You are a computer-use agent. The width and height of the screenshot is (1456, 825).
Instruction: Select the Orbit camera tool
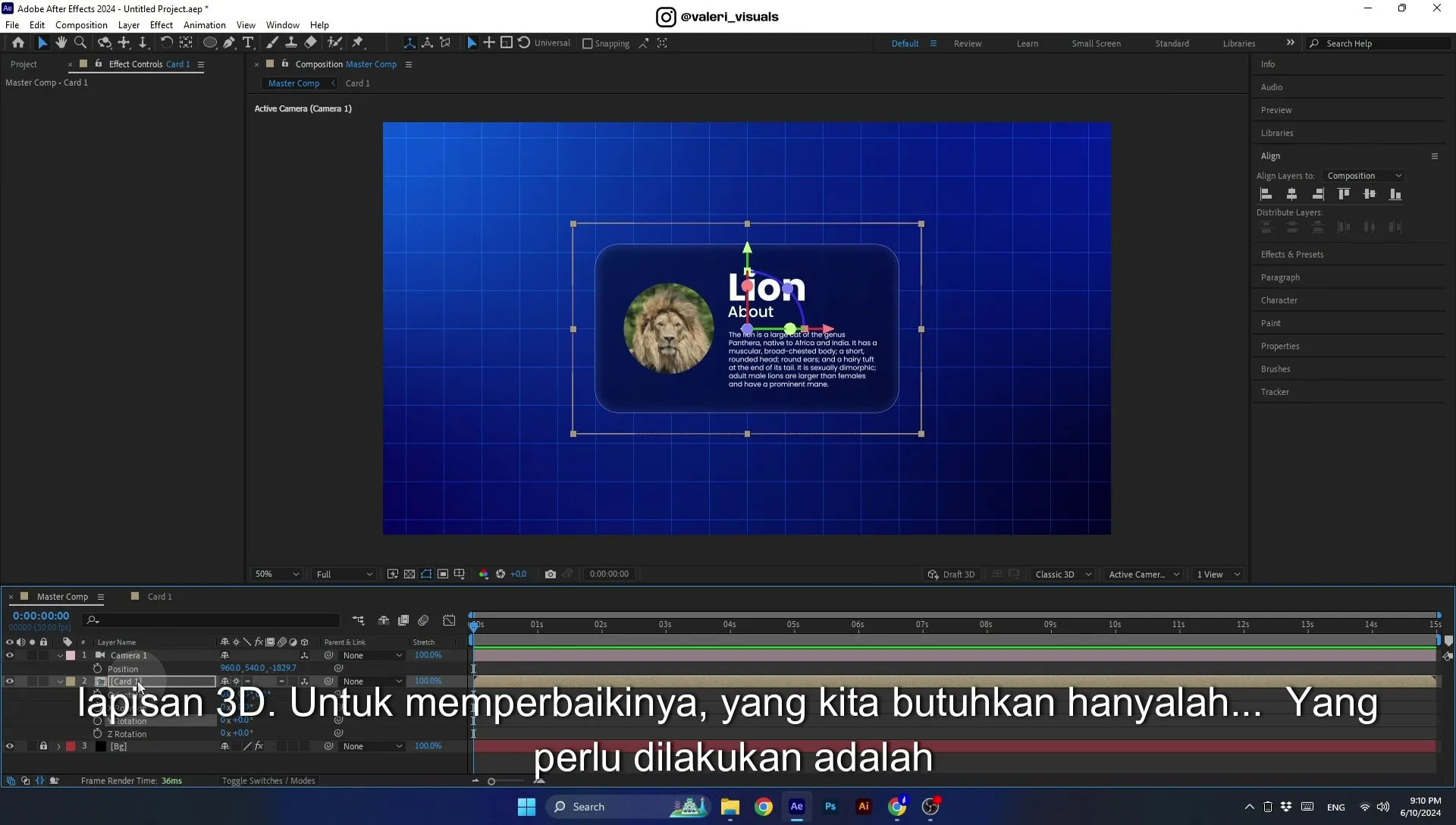coord(105,43)
